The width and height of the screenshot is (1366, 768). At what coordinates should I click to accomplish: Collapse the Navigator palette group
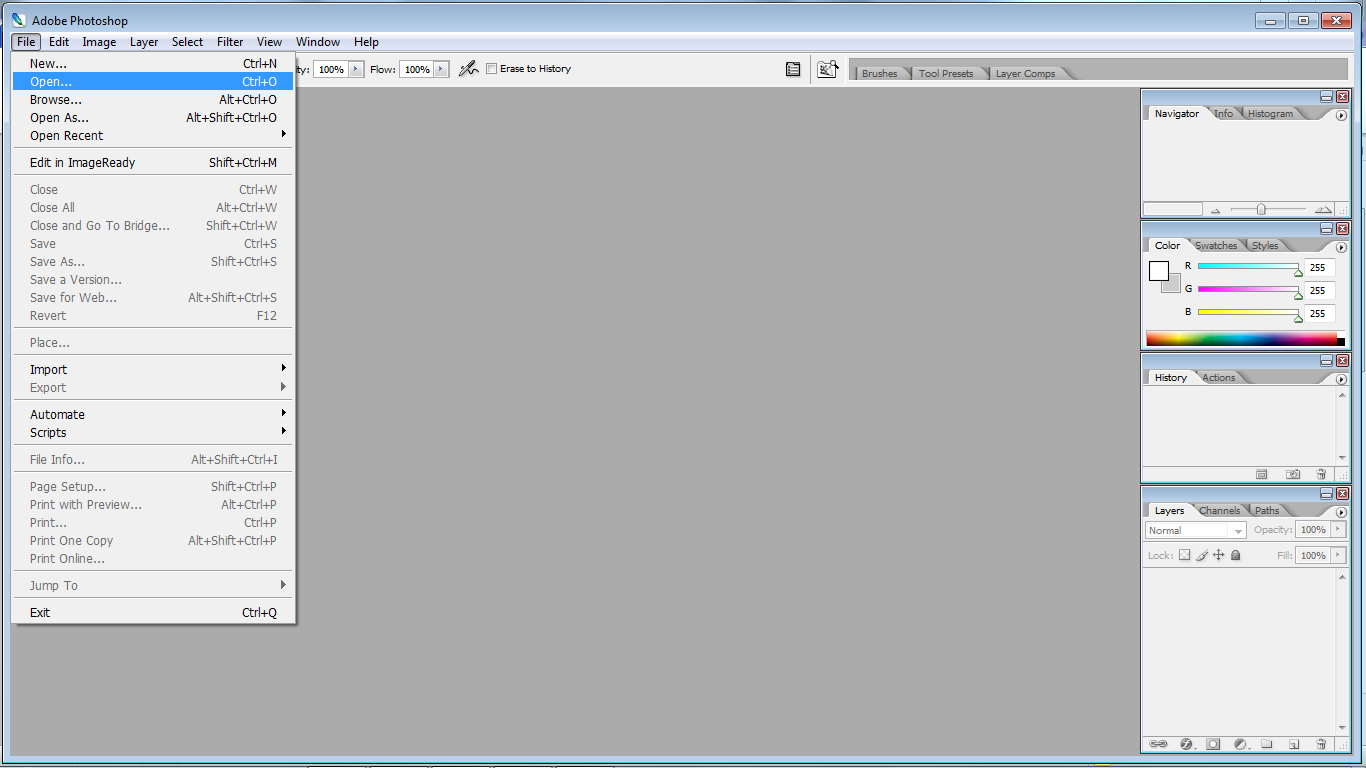pyautogui.click(x=1326, y=96)
